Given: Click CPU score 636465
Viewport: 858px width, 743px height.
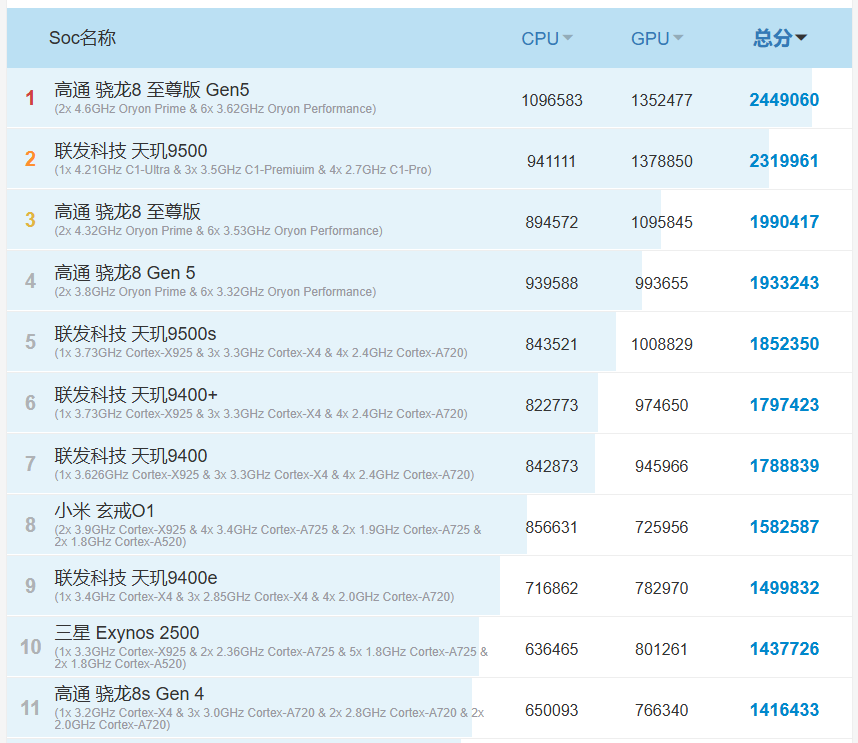Looking at the screenshot, I should (552, 649).
